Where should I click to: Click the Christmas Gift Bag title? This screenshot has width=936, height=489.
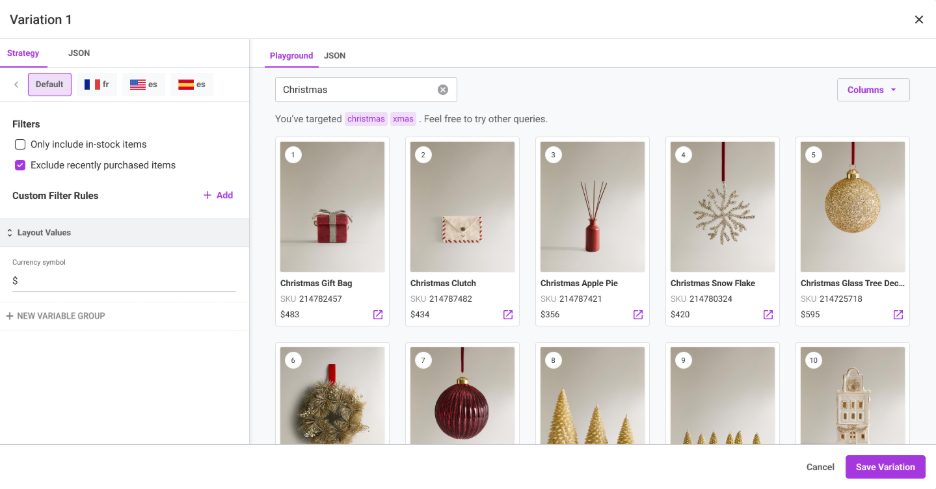(x=316, y=283)
